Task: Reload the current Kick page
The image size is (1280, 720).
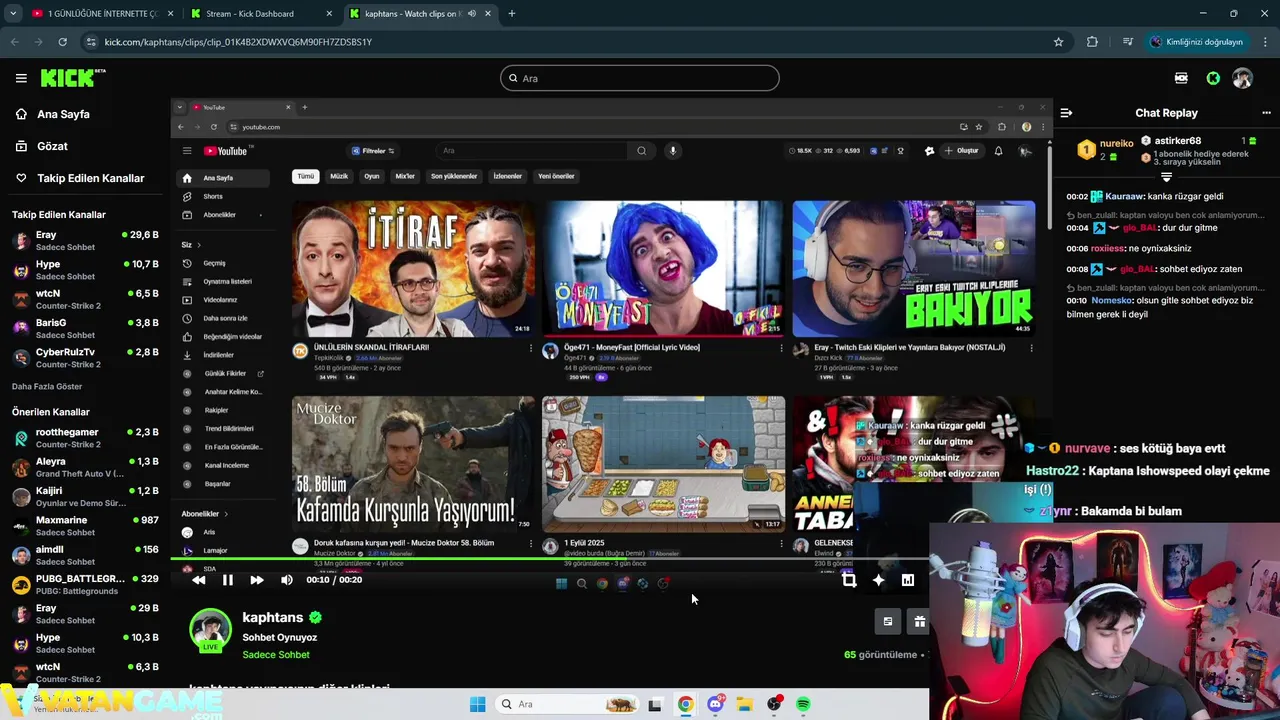Action: tap(62, 42)
